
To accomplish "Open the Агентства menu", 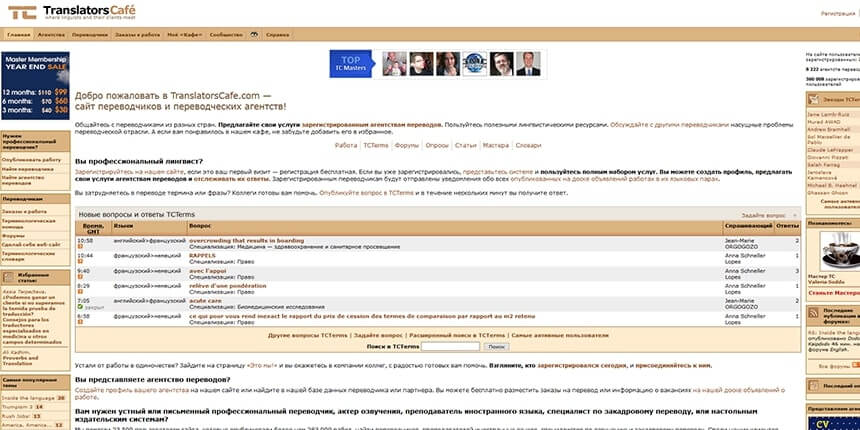I will [51, 35].
